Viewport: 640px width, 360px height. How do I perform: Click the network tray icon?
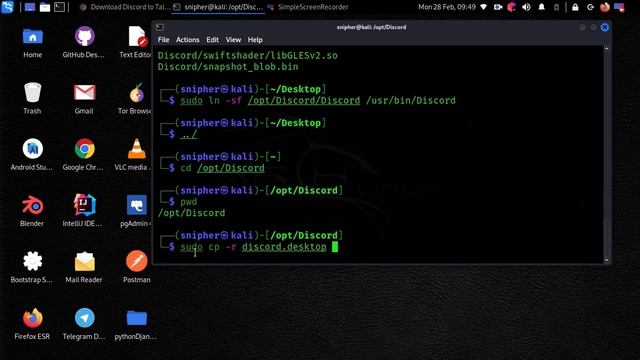(484, 7)
